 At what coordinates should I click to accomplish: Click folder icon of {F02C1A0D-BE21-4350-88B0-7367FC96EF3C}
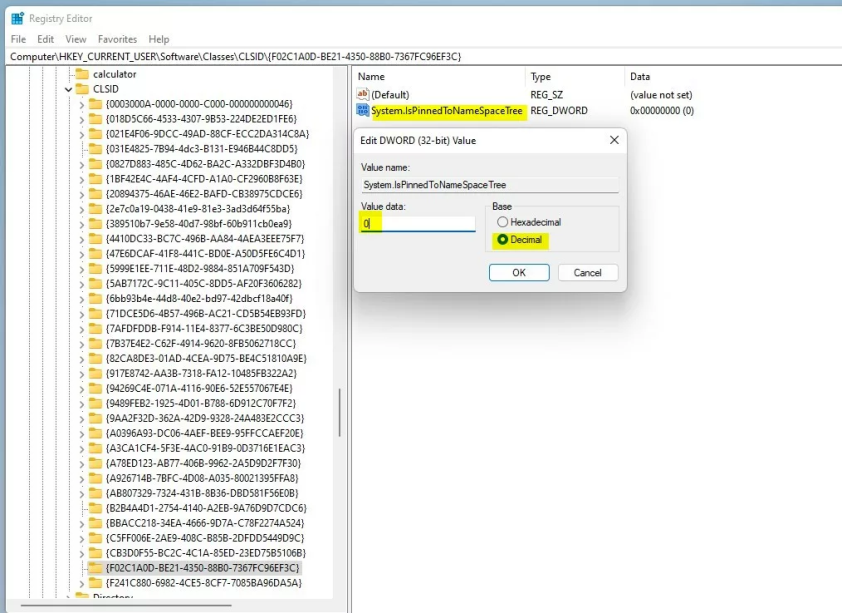(95, 567)
